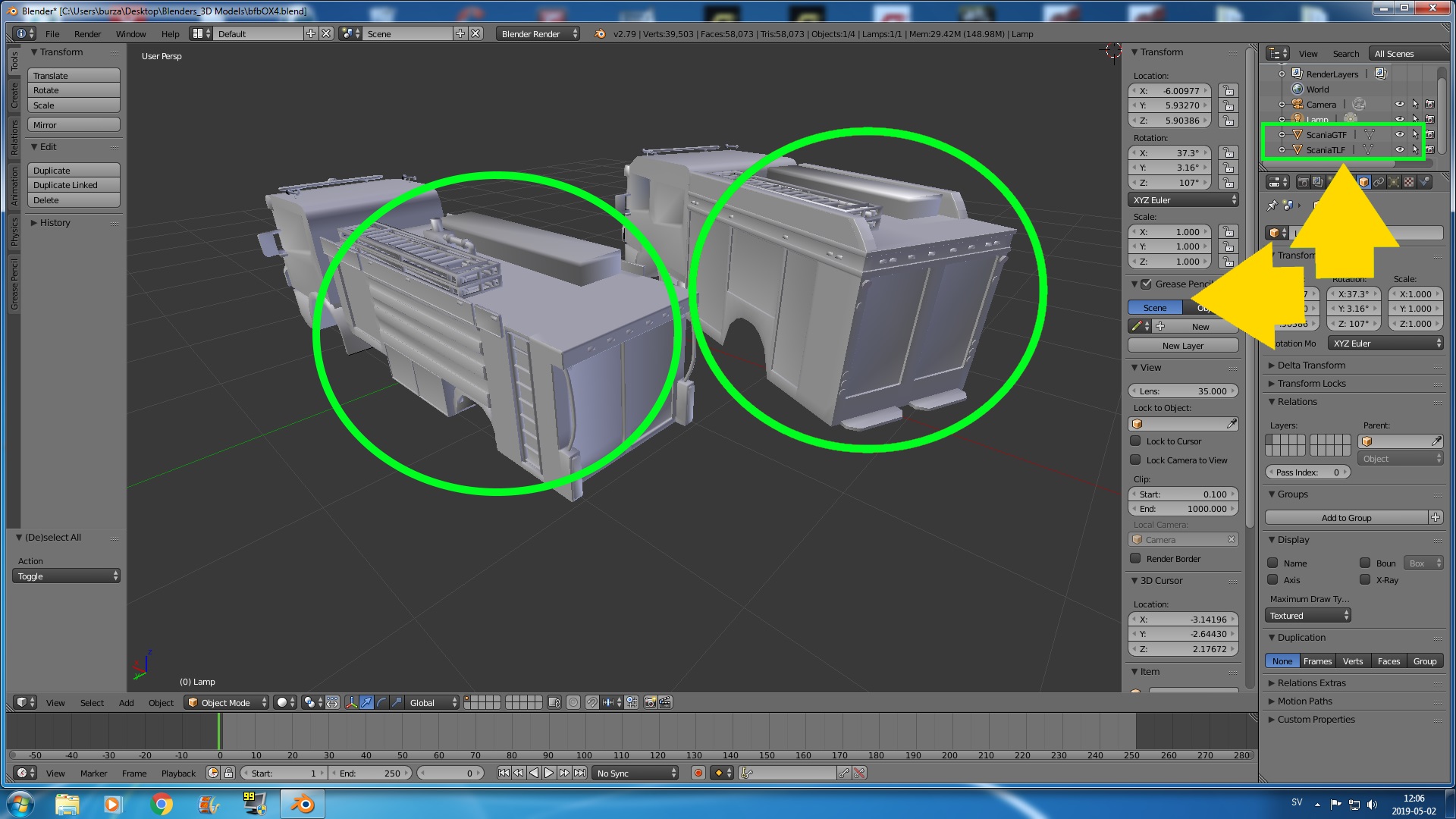
Task: Toggle Camera visibility eye in outliner
Action: [x=1400, y=105]
